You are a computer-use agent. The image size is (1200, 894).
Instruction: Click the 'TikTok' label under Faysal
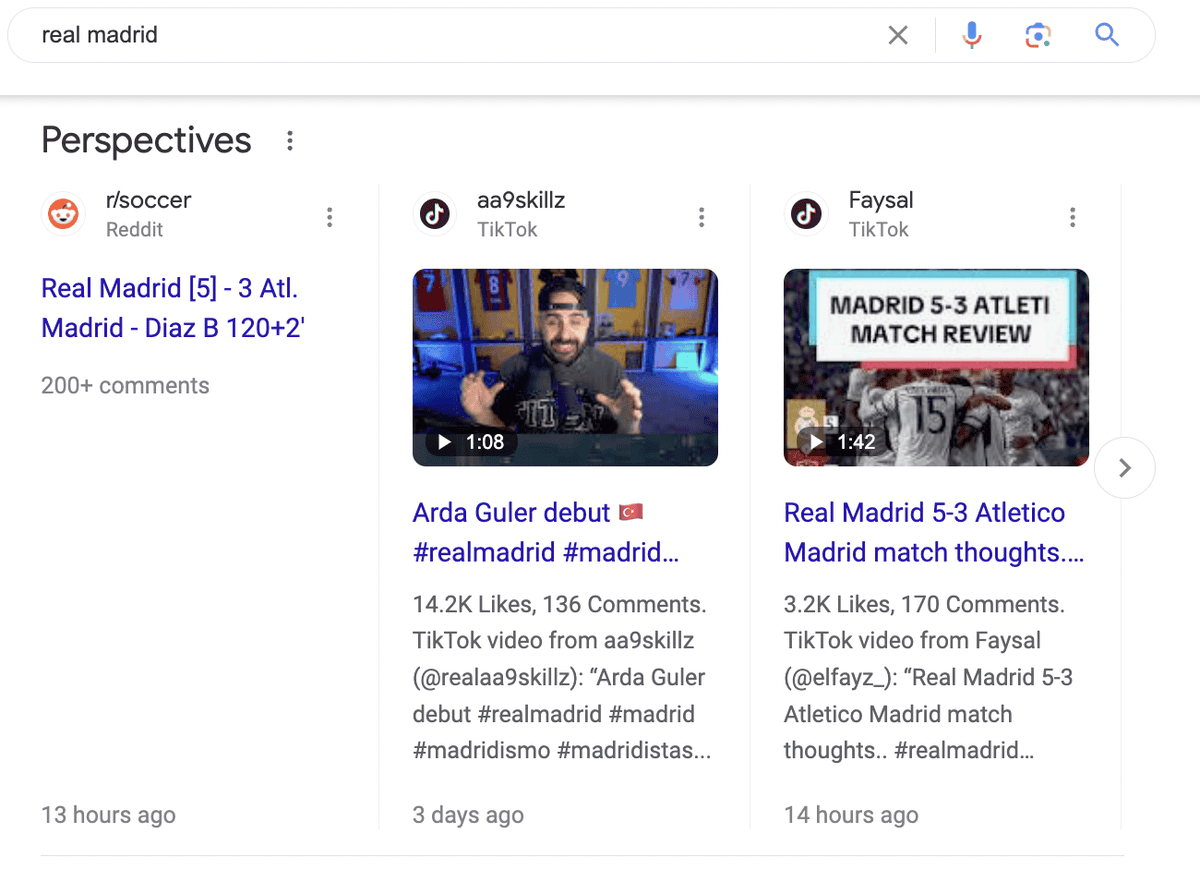pyautogui.click(x=879, y=230)
